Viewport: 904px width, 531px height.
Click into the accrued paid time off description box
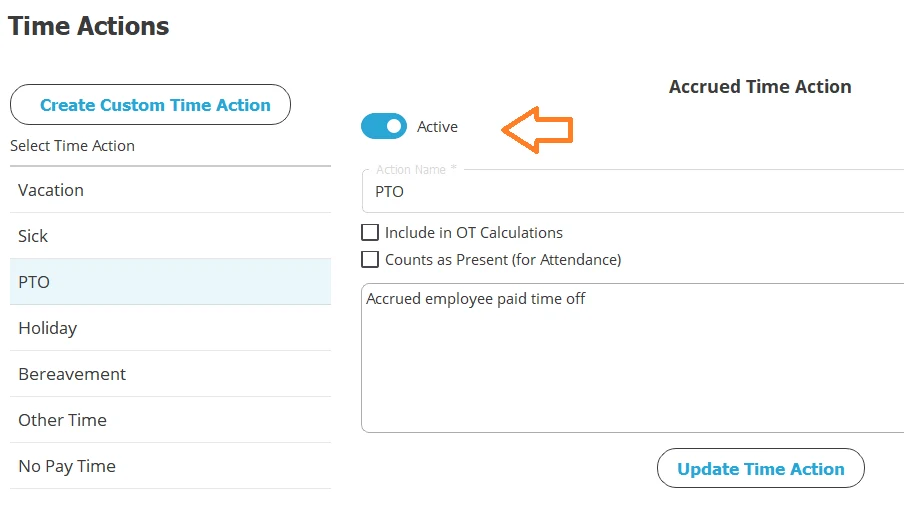pos(630,358)
